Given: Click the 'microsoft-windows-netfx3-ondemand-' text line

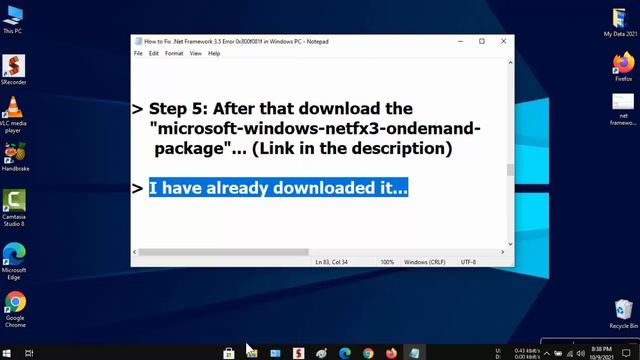Looking at the screenshot, I should [x=315, y=128].
